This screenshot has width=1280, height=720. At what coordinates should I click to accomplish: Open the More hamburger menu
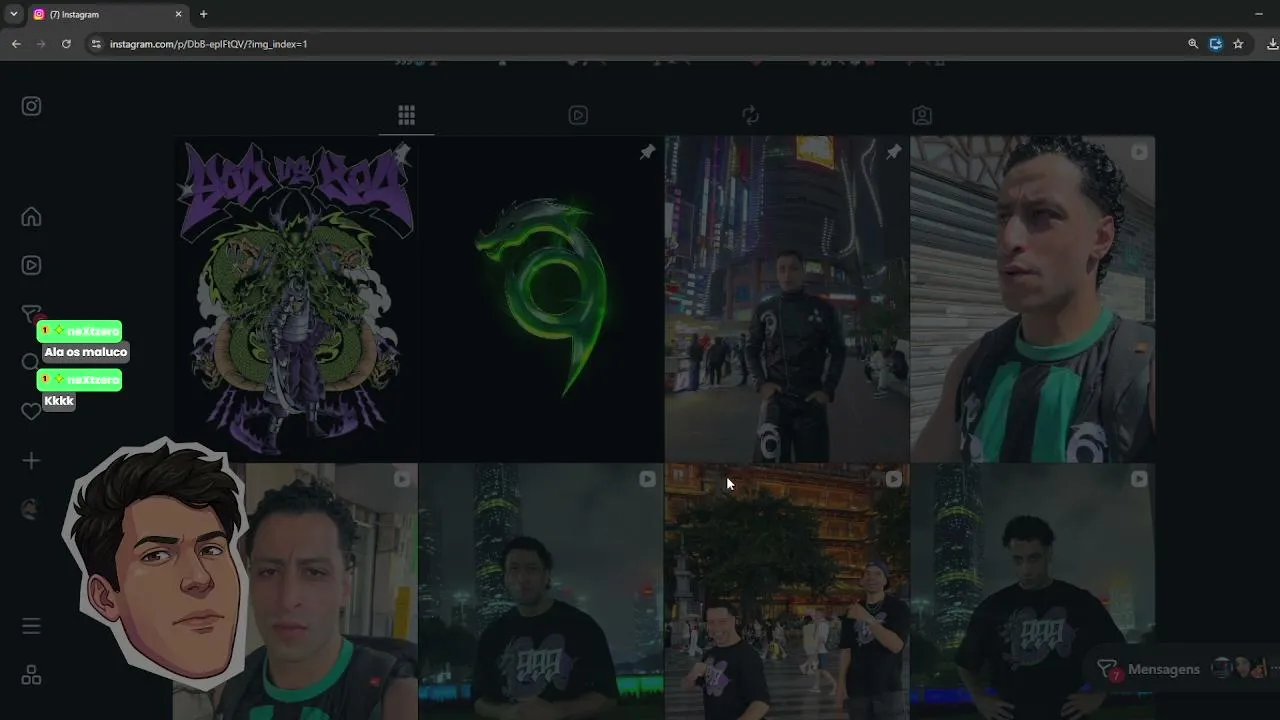click(x=32, y=626)
